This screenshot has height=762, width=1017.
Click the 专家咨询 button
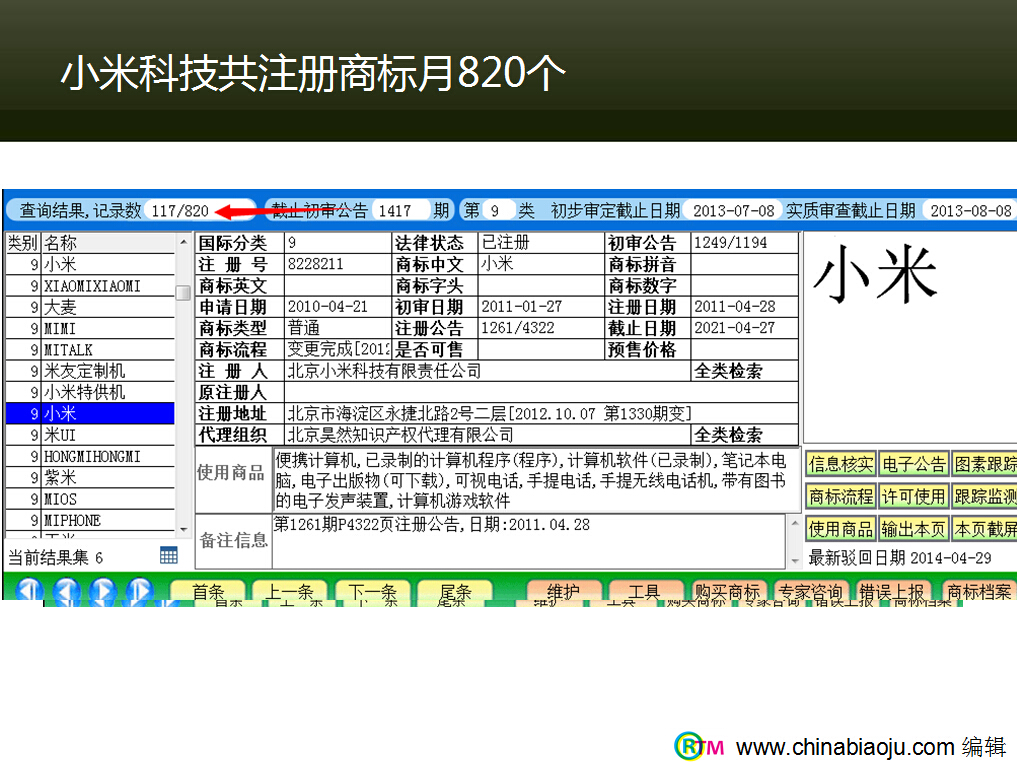point(809,591)
